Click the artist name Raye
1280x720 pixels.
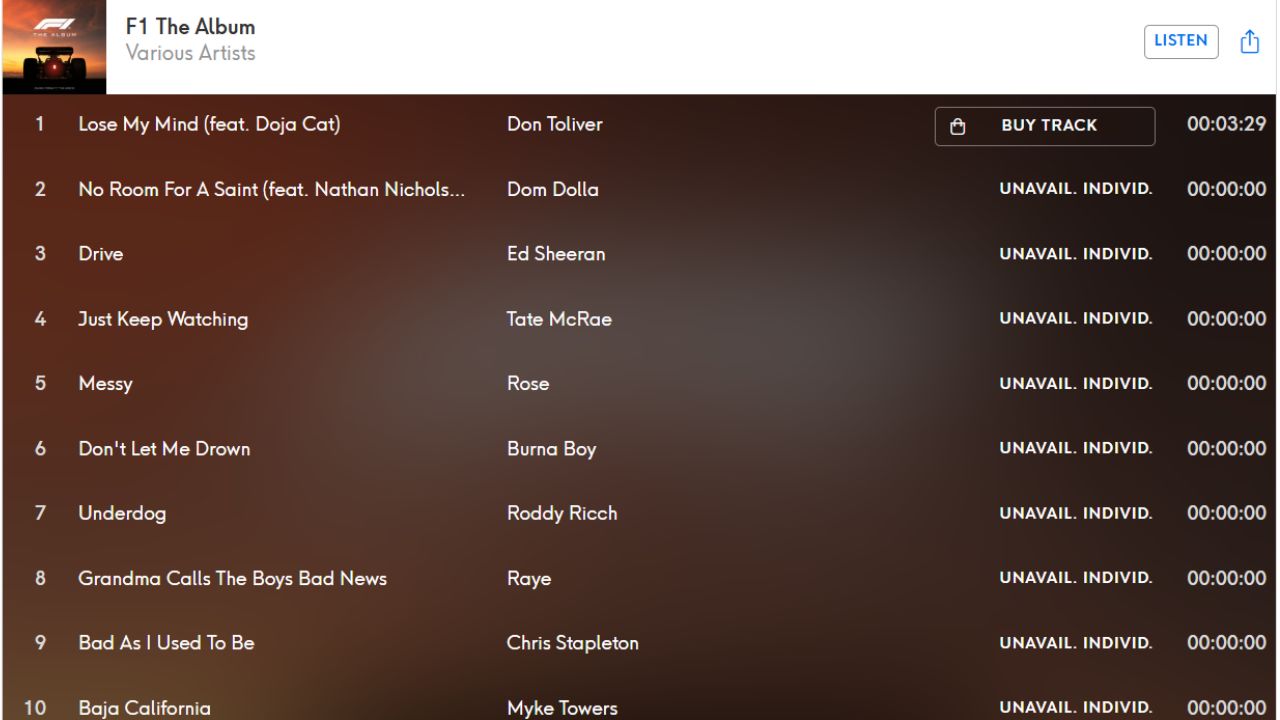pyautogui.click(x=529, y=578)
